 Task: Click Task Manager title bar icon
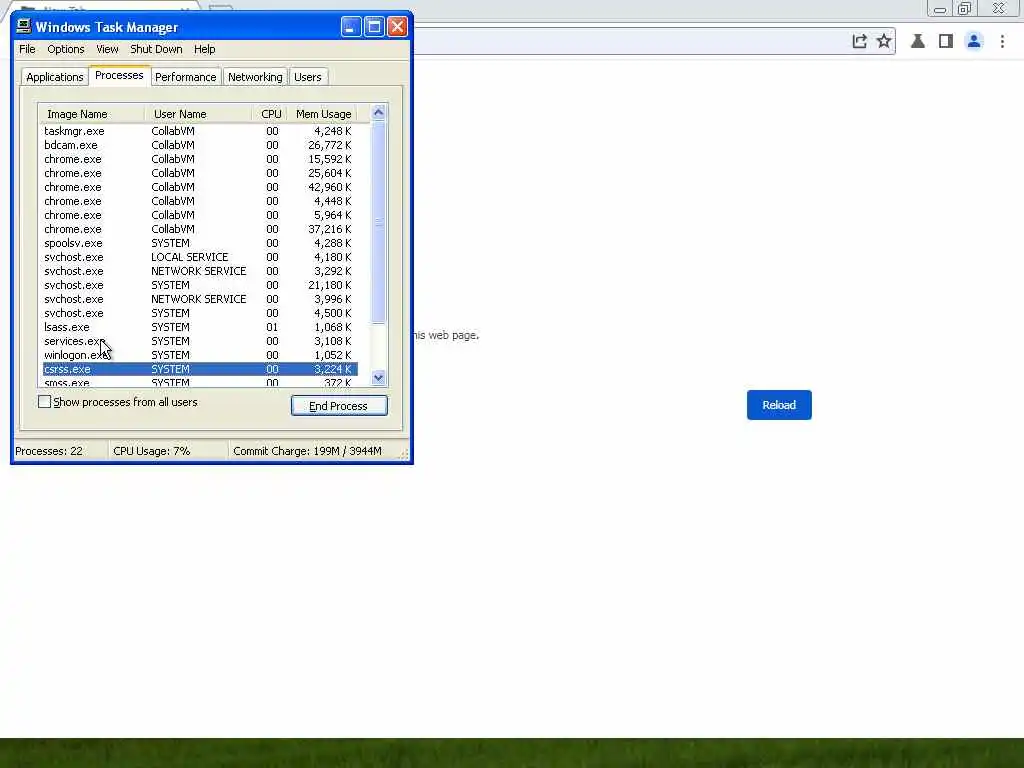tap(24, 26)
